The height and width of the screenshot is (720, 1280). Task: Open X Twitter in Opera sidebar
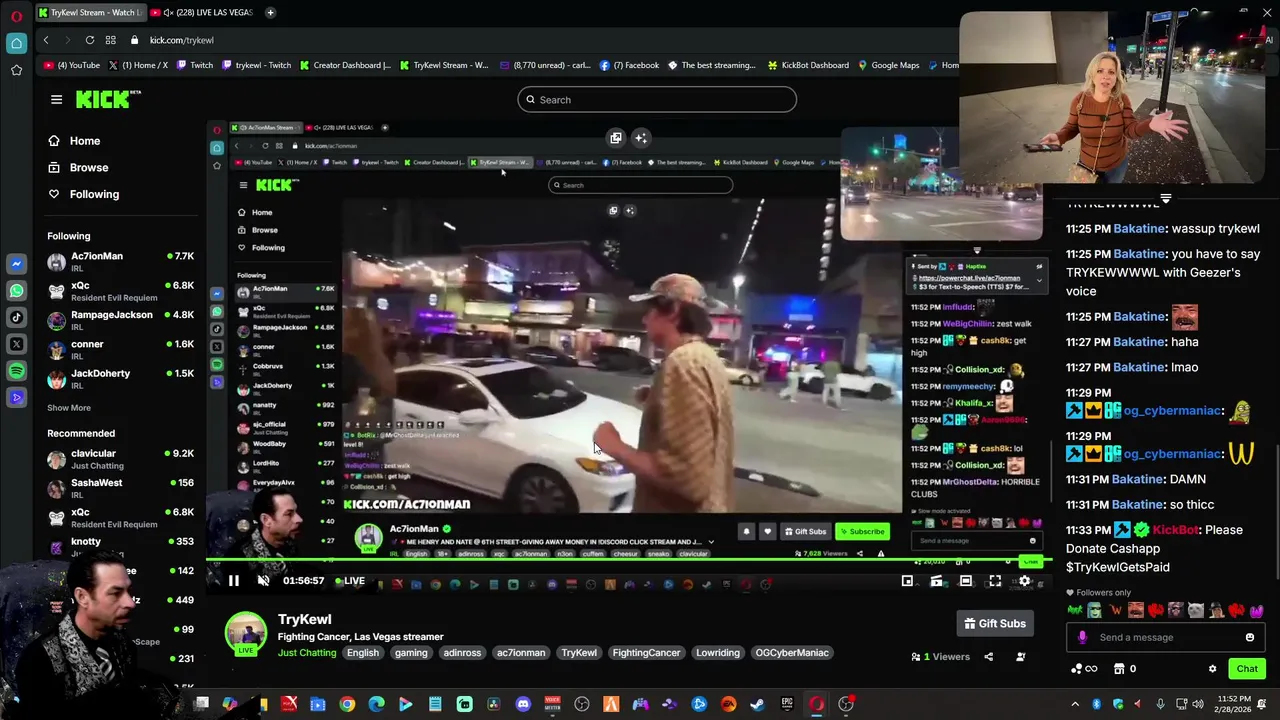tap(16, 344)
